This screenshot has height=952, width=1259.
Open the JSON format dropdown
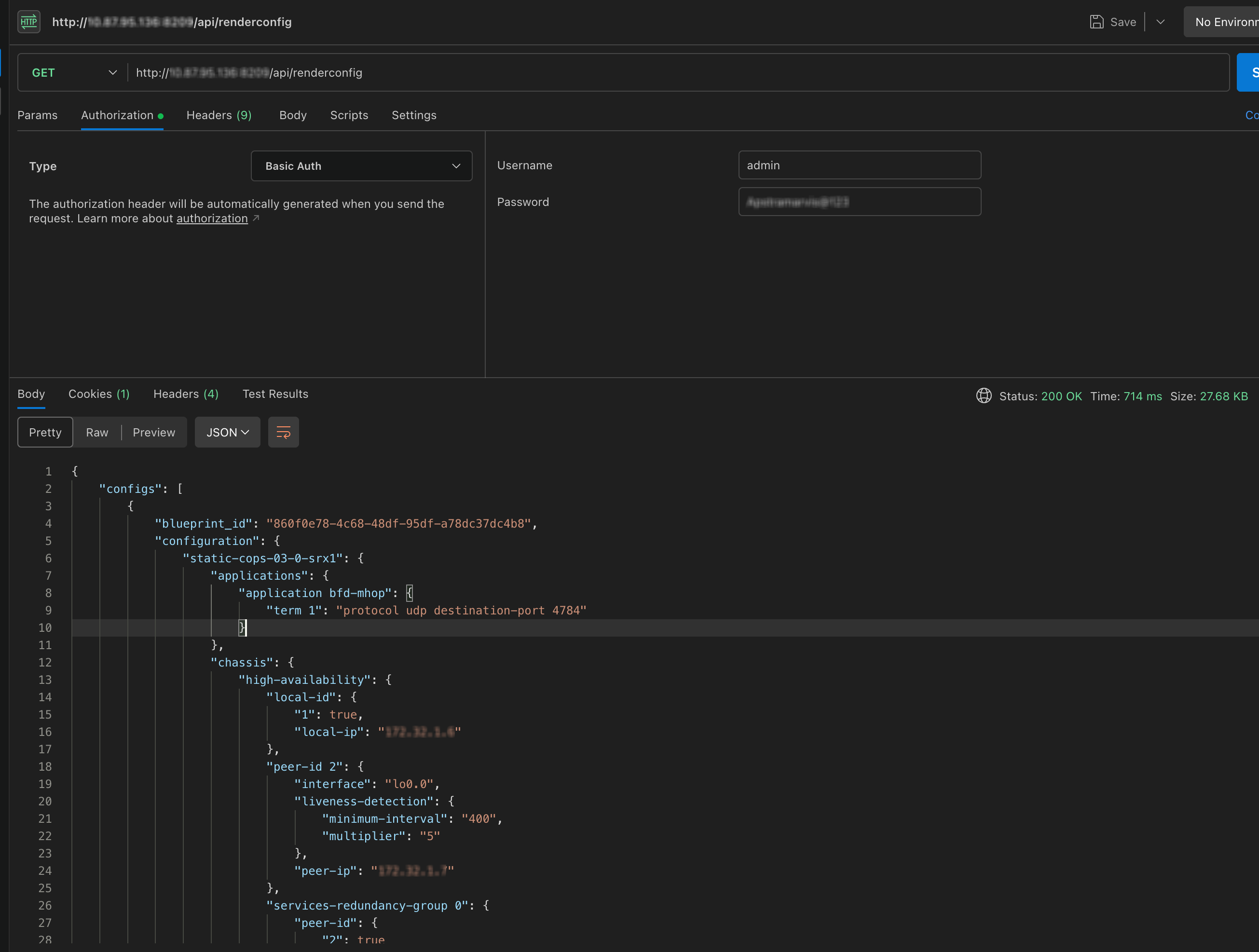(x=227, y=432)
